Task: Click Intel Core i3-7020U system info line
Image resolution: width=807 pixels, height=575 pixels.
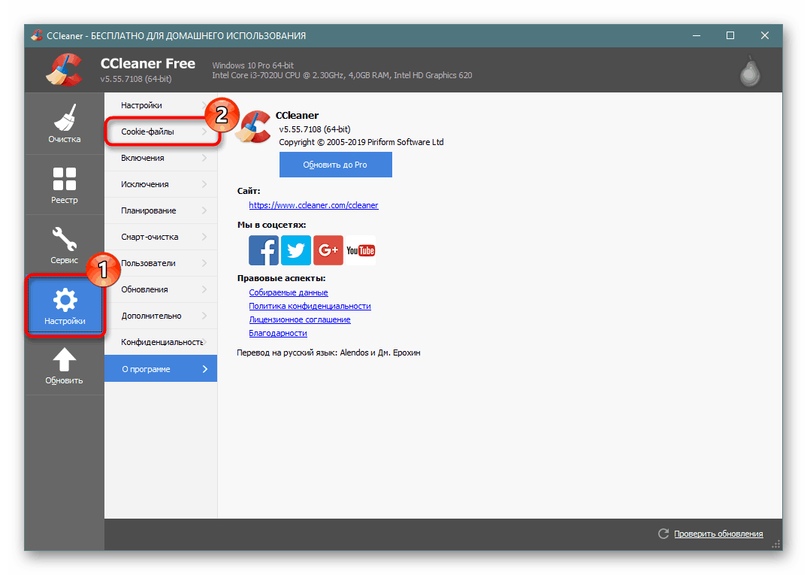Action: pos(342,75)
